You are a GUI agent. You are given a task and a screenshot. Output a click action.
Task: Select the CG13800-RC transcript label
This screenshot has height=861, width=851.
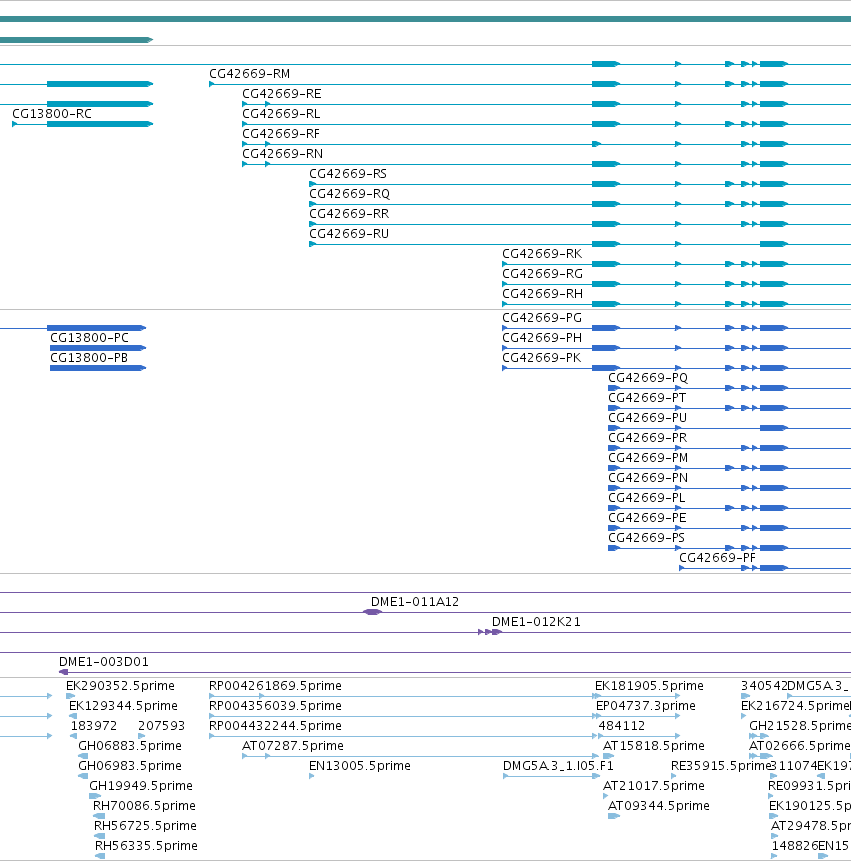(x=52, y=114)
